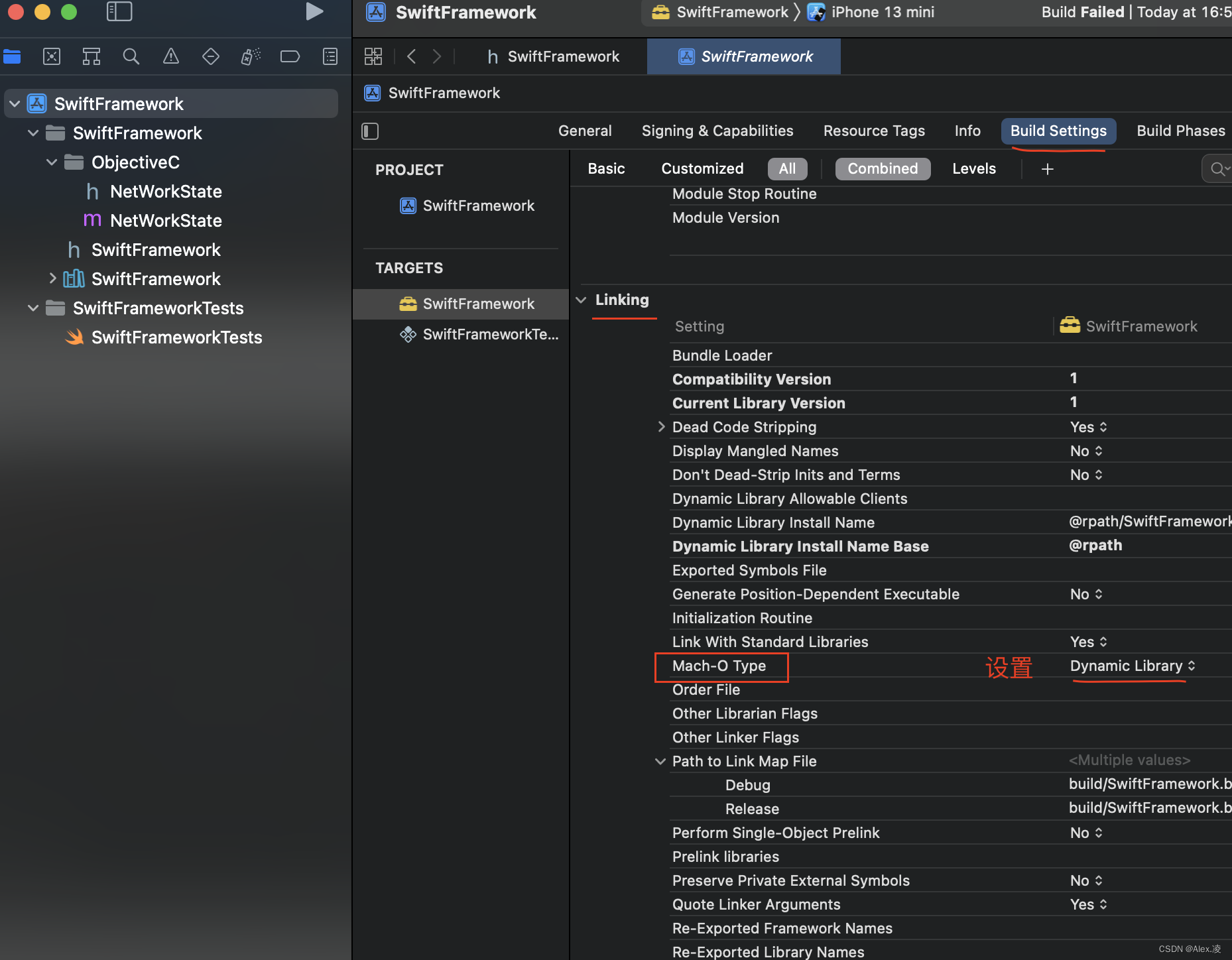Click the add build setting plus button
The image size is (1232, 960).
click(x=1048, y=169)
